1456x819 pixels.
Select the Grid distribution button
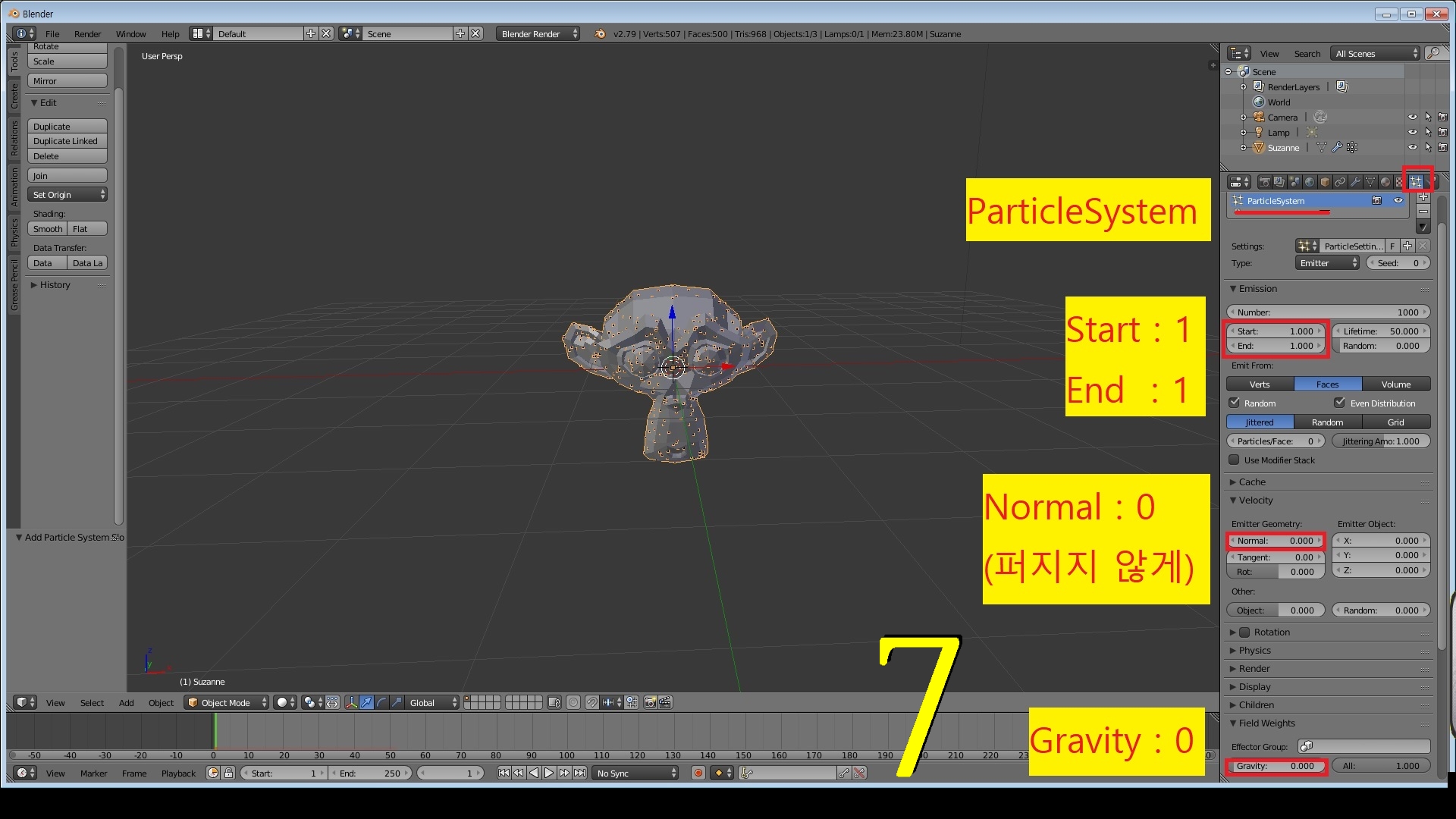click(1396, 422)
